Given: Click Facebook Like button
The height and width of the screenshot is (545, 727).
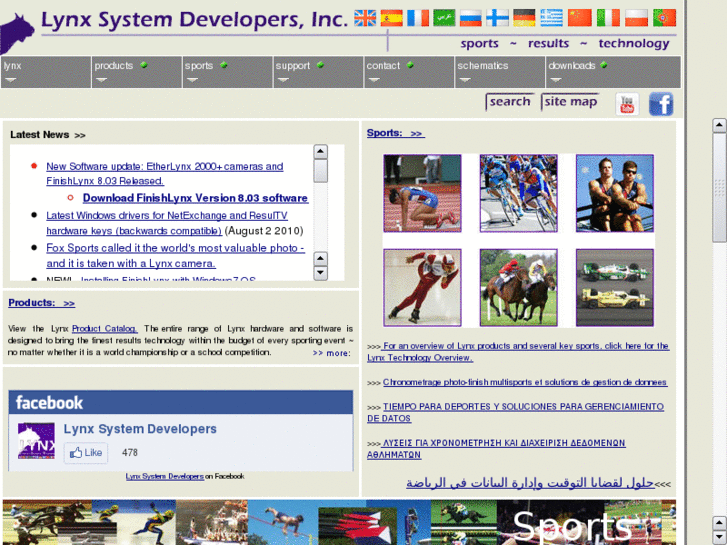Looking at the screenshot, I should [86, 453].
